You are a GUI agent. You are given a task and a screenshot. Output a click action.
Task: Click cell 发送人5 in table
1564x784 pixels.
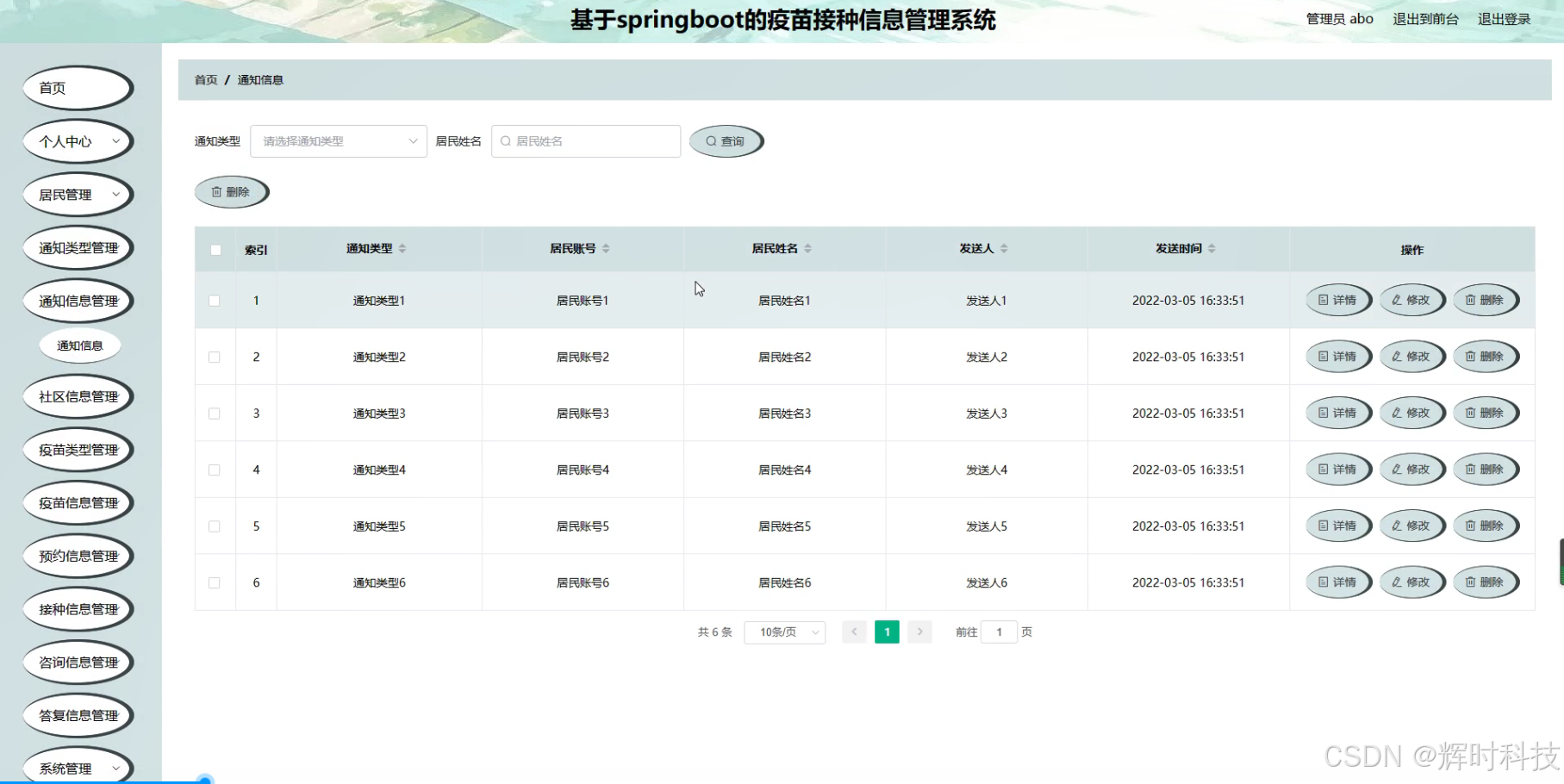tap(987, 526)
